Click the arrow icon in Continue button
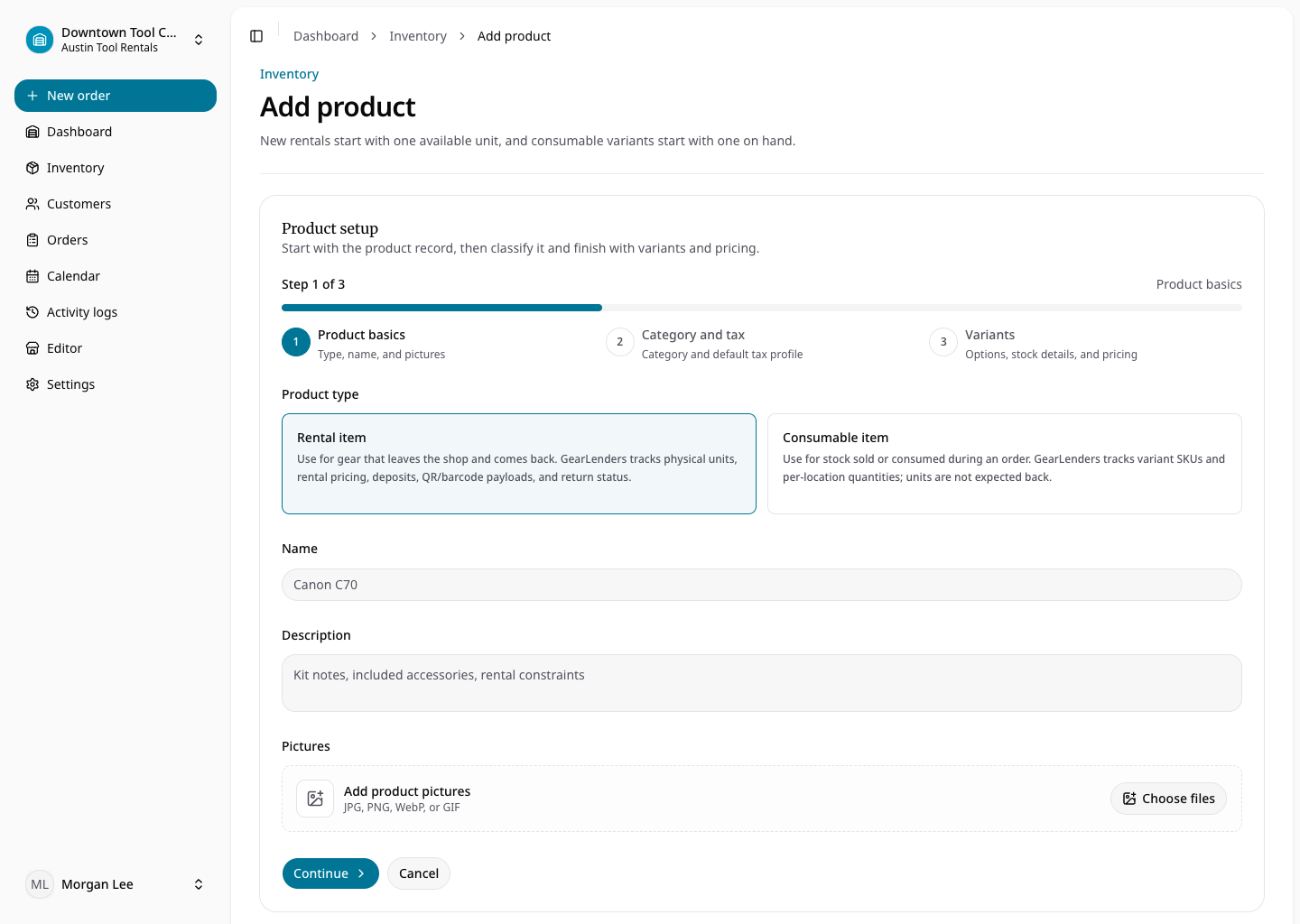Image resolution: width=1300 pixels, height=924 pixels. 361,873
